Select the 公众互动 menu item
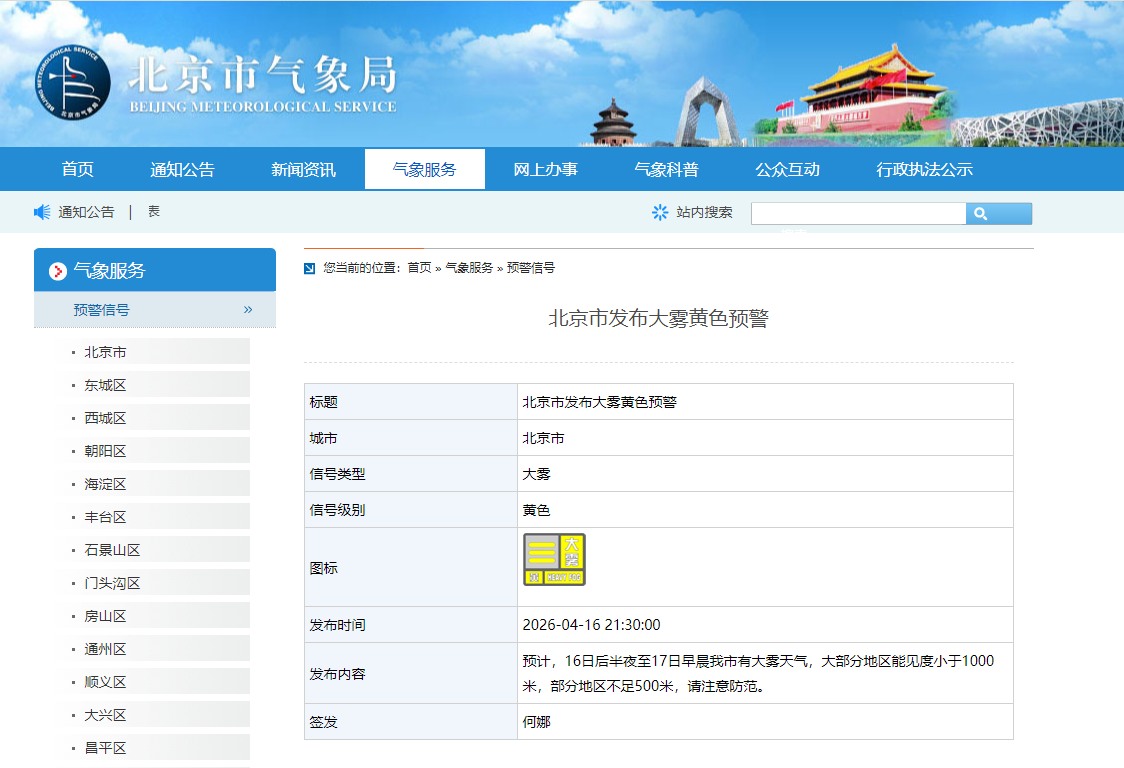Image resolution: width=1124 pixels, height=768 pixels. [789, 168]
